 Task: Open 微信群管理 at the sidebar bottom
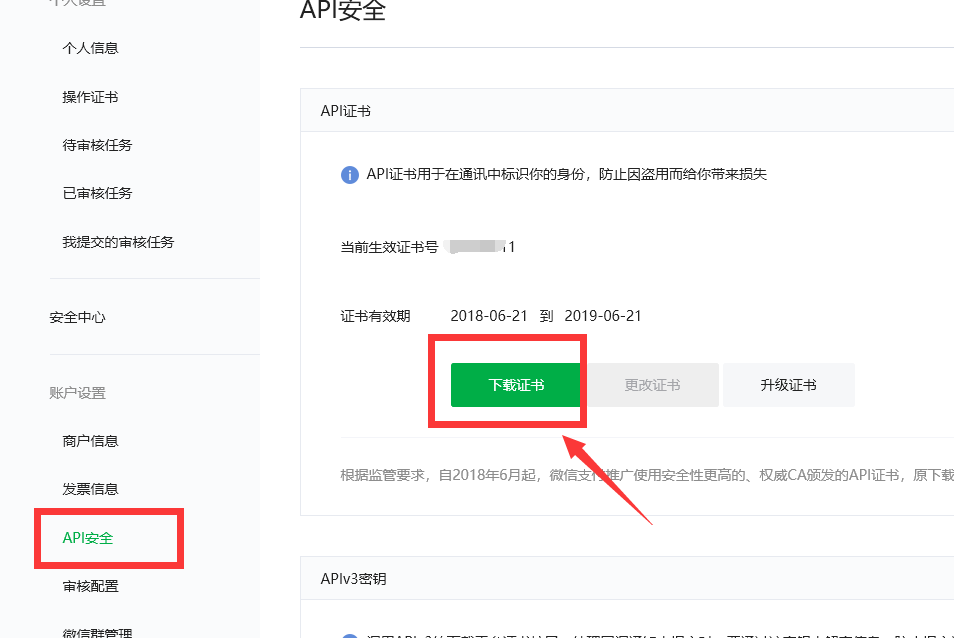97,631
